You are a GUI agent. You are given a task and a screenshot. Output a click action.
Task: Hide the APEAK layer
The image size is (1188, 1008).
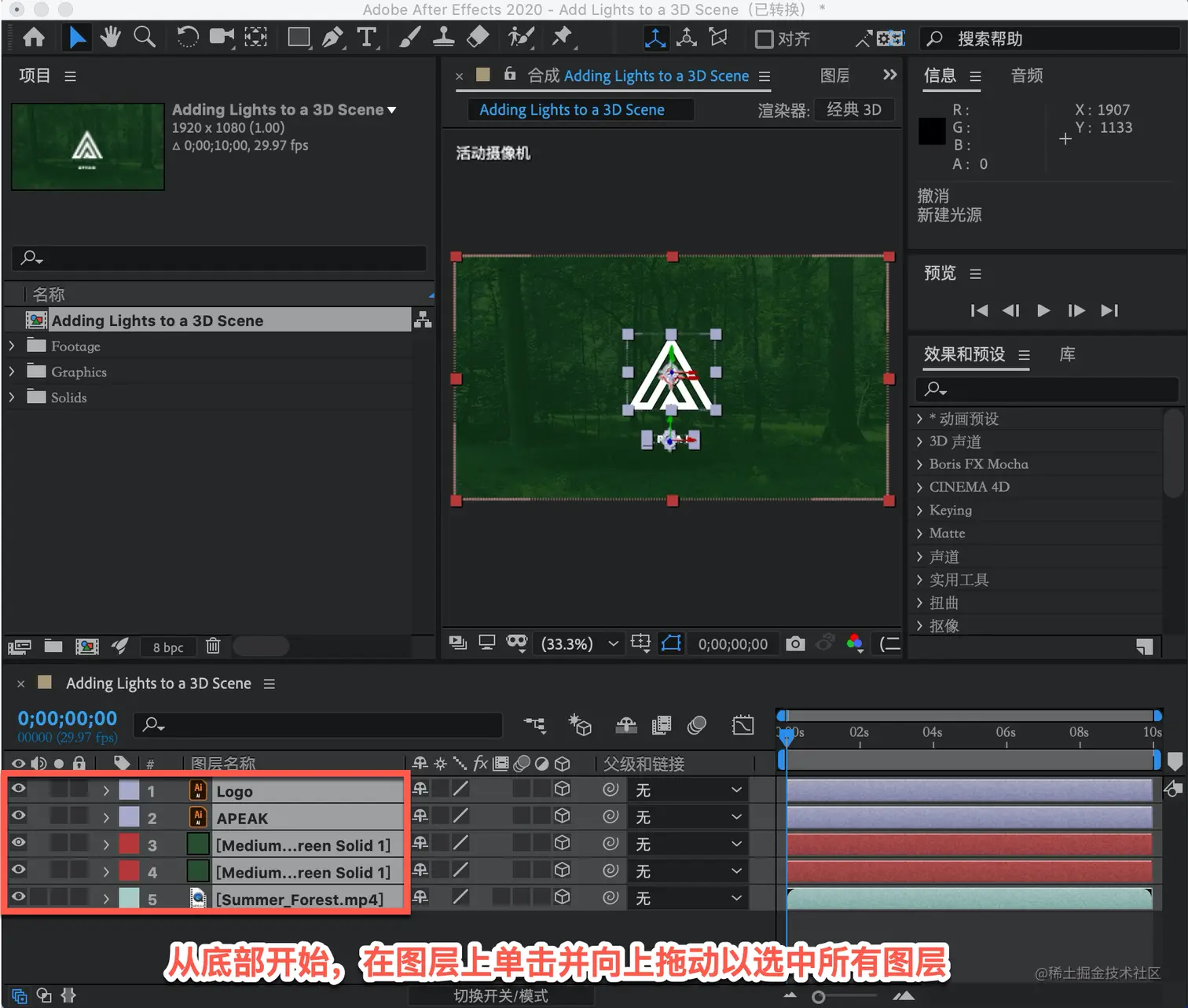point(19,816)
